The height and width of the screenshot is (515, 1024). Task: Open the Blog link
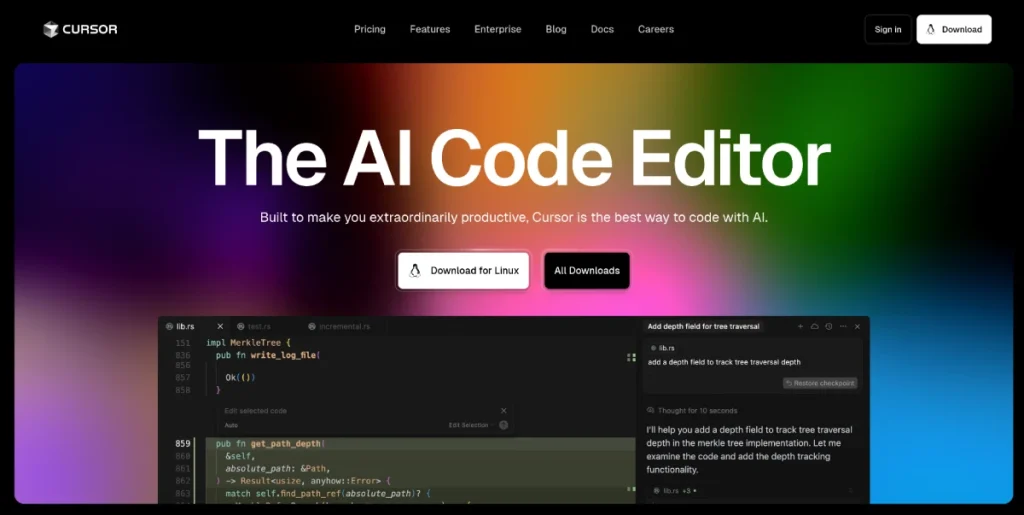tap(556, 29)
